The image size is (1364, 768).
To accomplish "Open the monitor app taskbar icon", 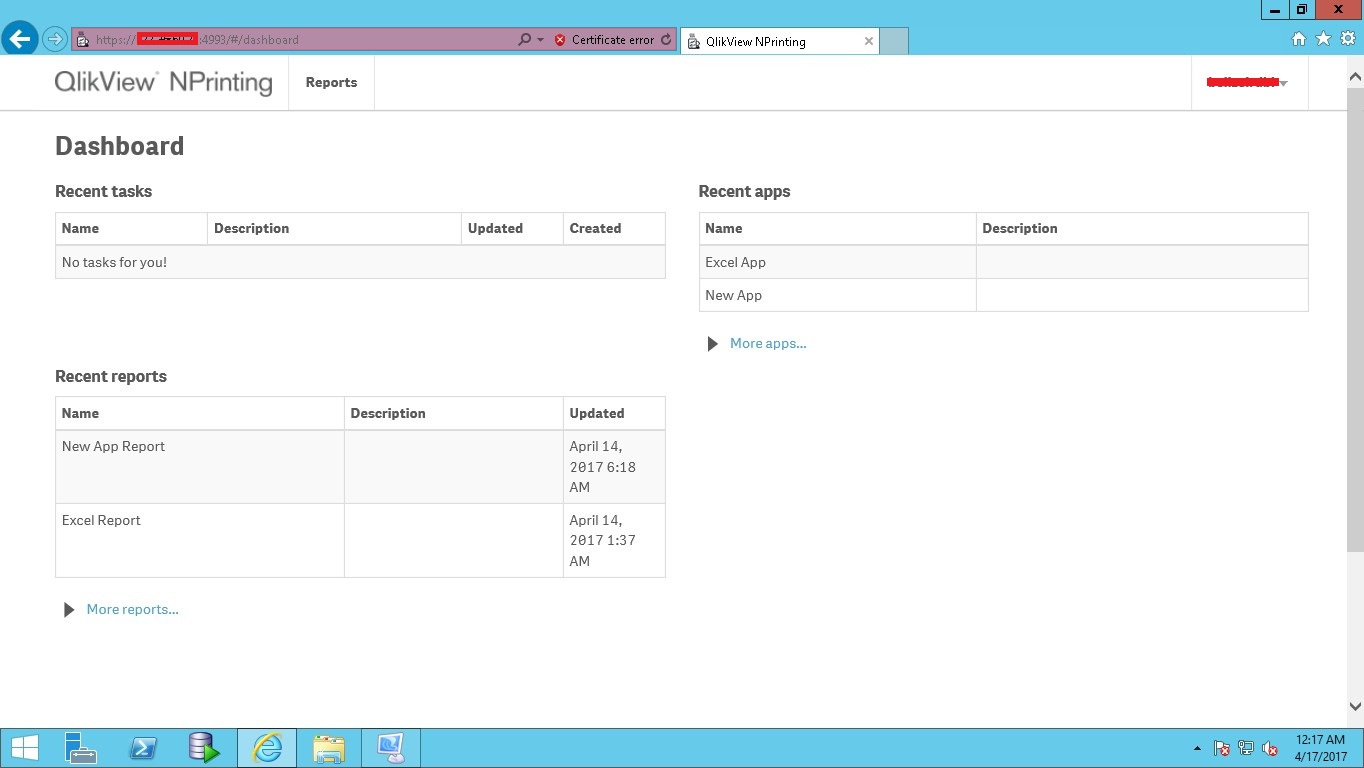I will (x=390, y=748).
